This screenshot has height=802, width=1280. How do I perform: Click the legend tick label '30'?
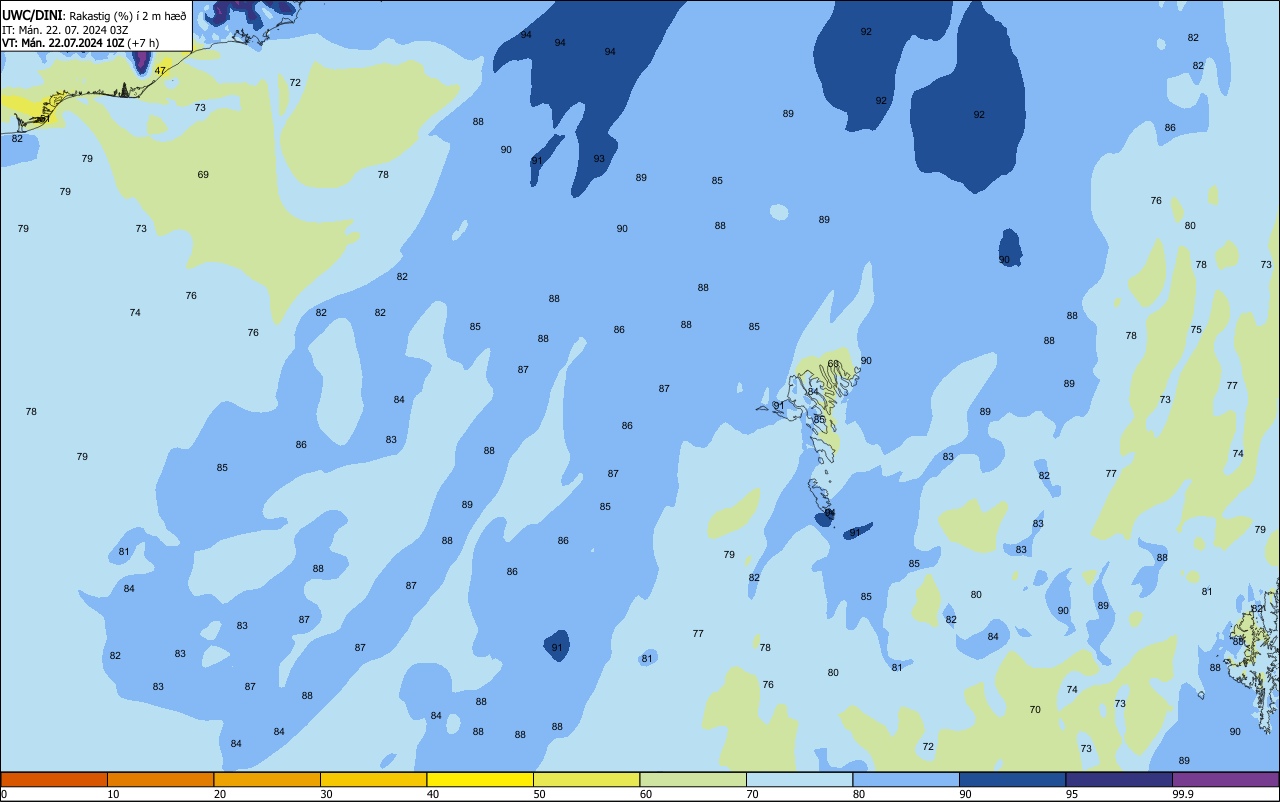pyautogui.click(x=326, y=794)
